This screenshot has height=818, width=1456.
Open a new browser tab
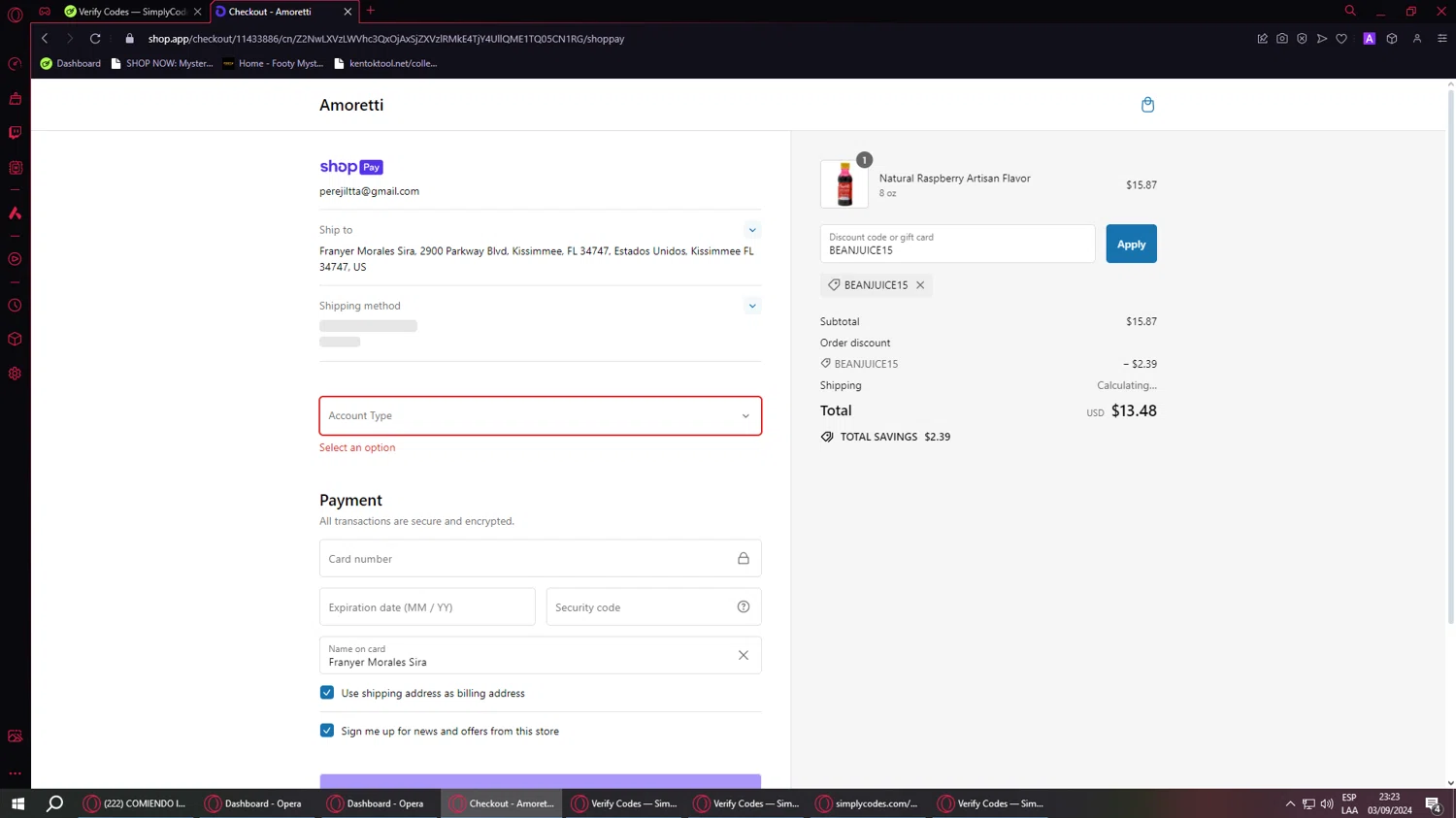click(x=371, y=11)
